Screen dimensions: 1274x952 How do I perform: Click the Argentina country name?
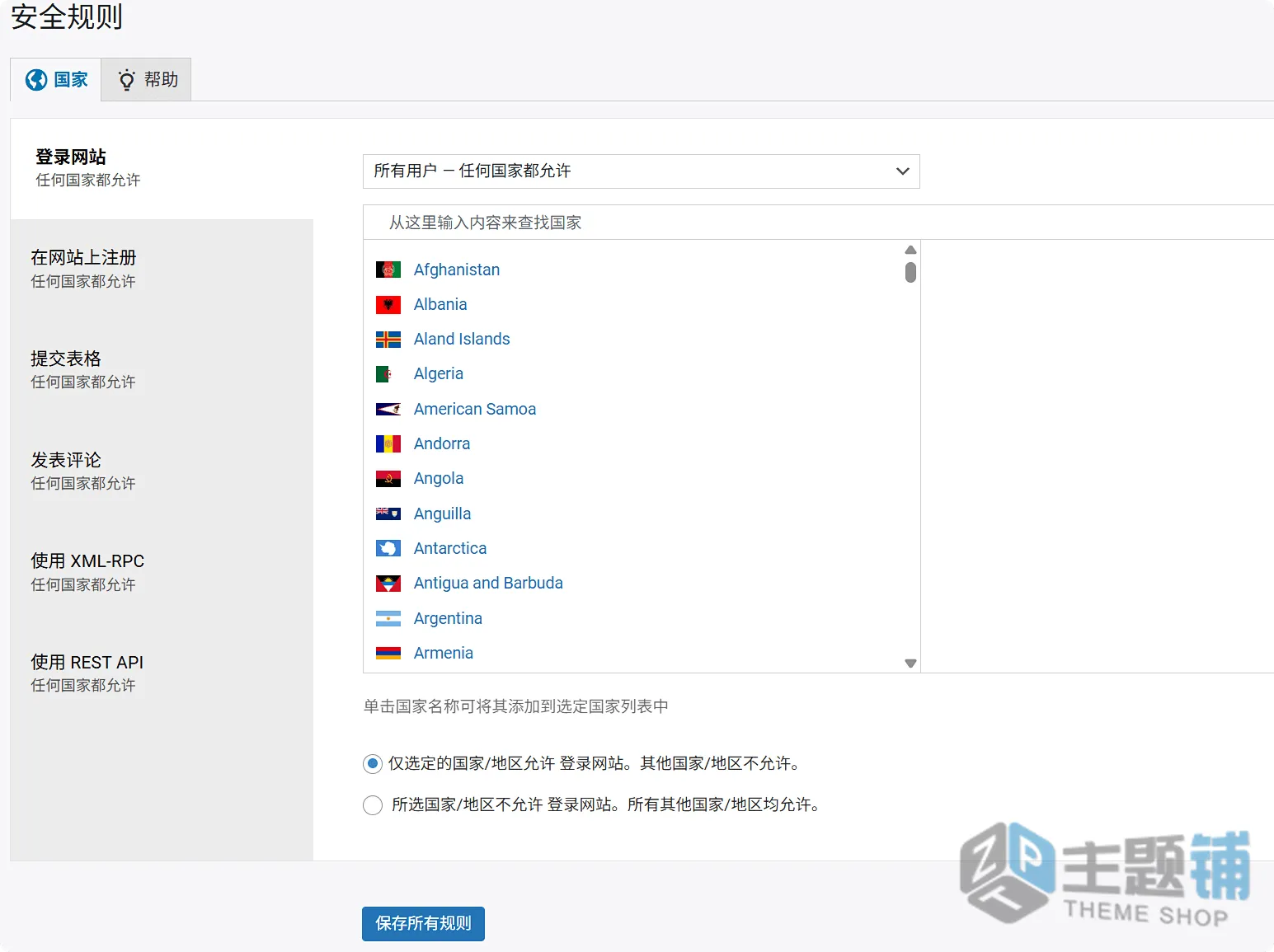tap(448, 618)
